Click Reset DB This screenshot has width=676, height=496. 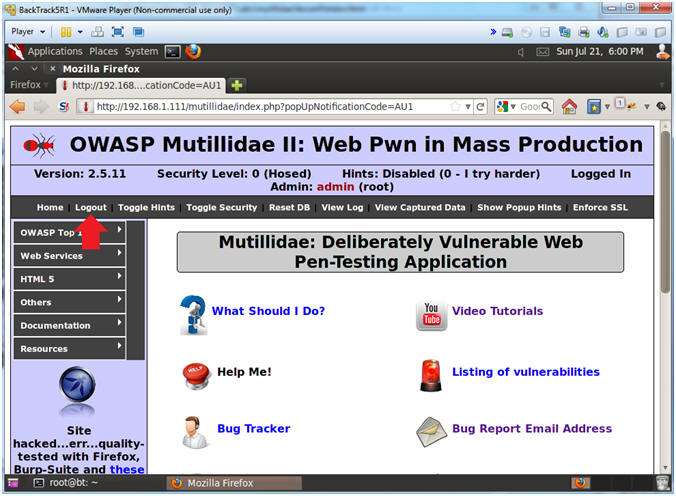coord(289,207)
